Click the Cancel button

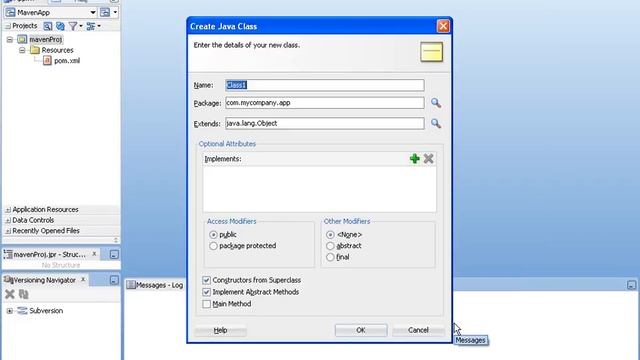[x=418, y=330]
